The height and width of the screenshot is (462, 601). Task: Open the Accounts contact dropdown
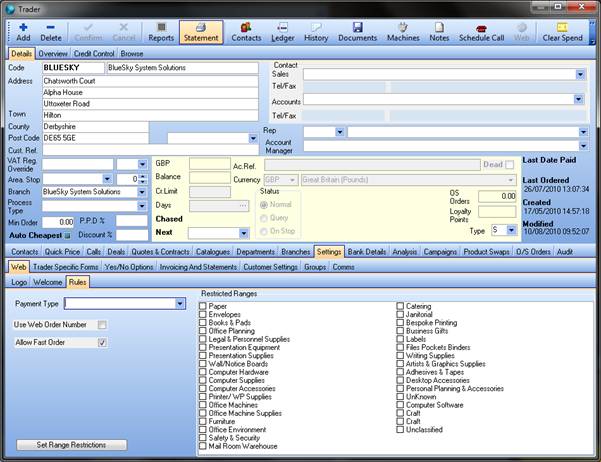578,100
